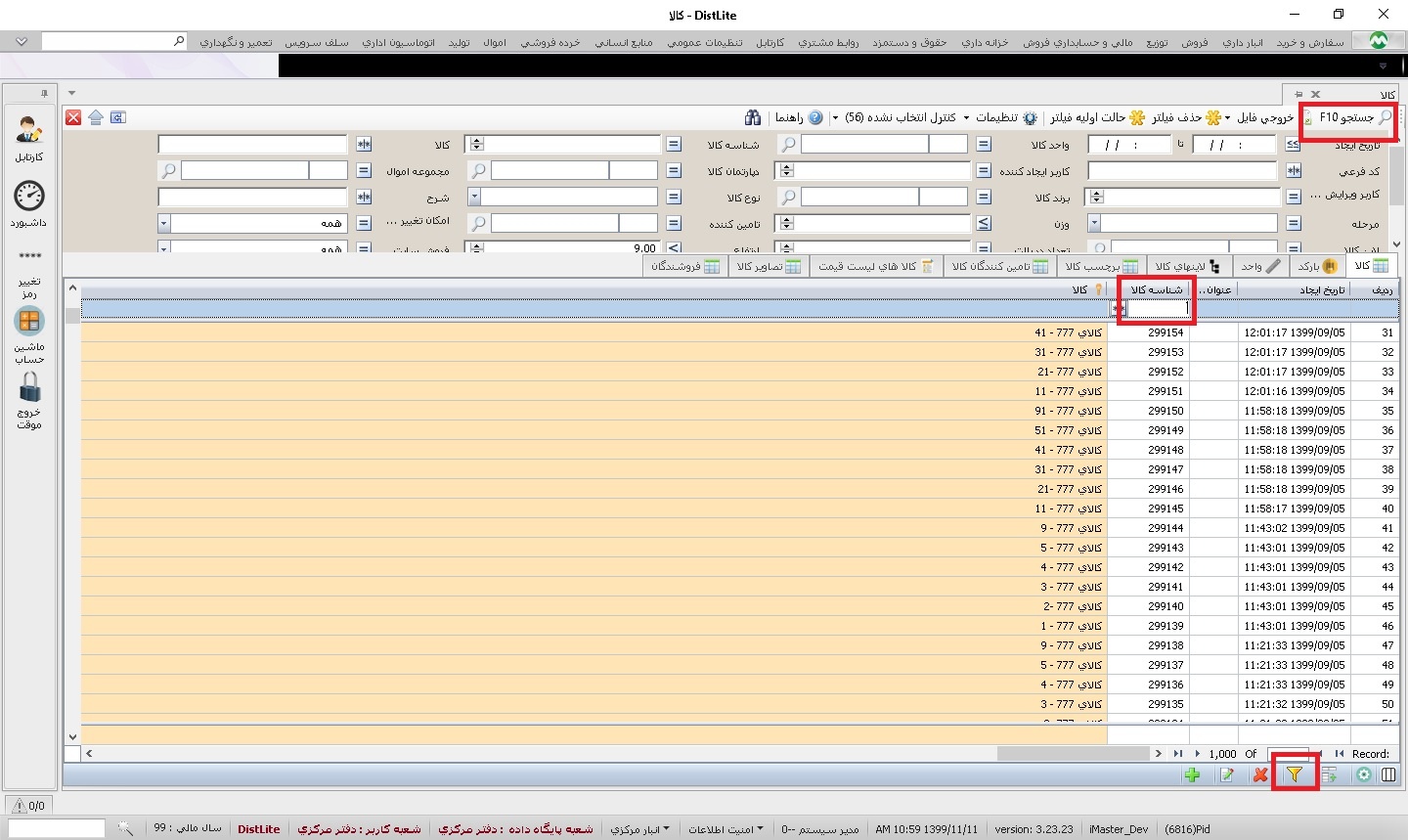1408x840 pixels.
Task: Click the Dashboard (داشبورد) clock icon
Action: click(29, 197)
